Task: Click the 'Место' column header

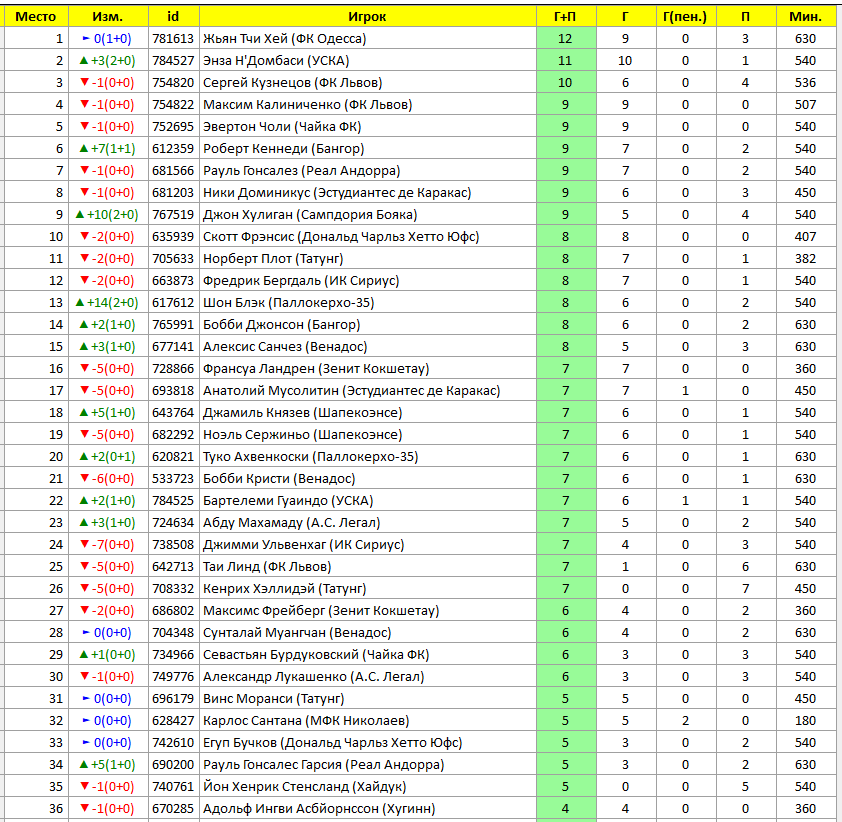Action: (x=36, y=17)
